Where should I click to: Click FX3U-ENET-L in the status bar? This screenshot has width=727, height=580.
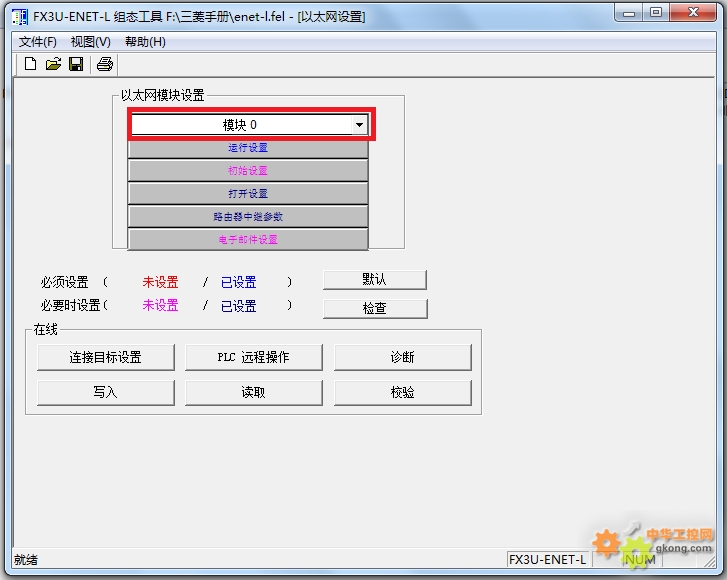547,560
